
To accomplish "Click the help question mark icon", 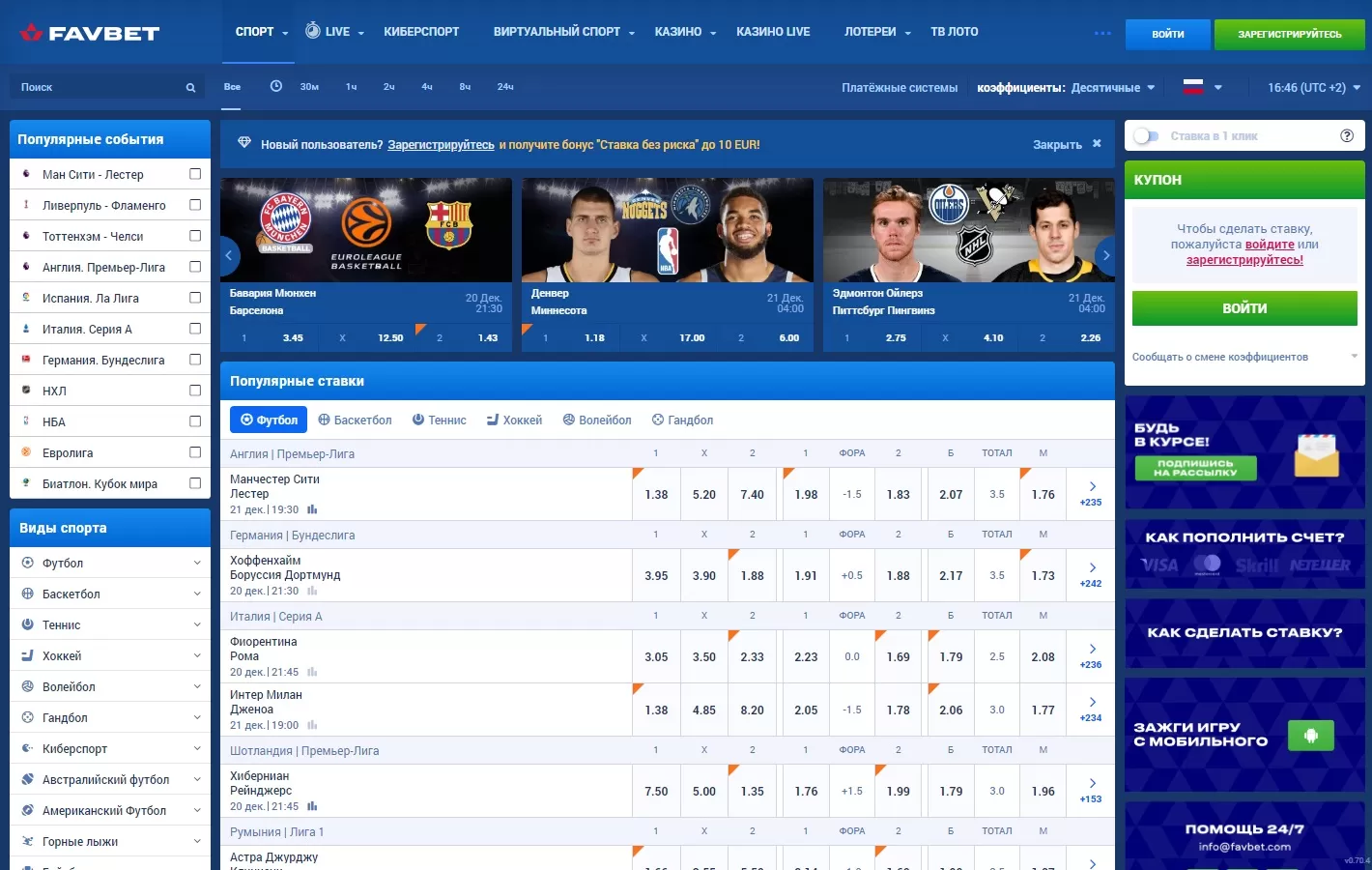I will [1347, 136].
